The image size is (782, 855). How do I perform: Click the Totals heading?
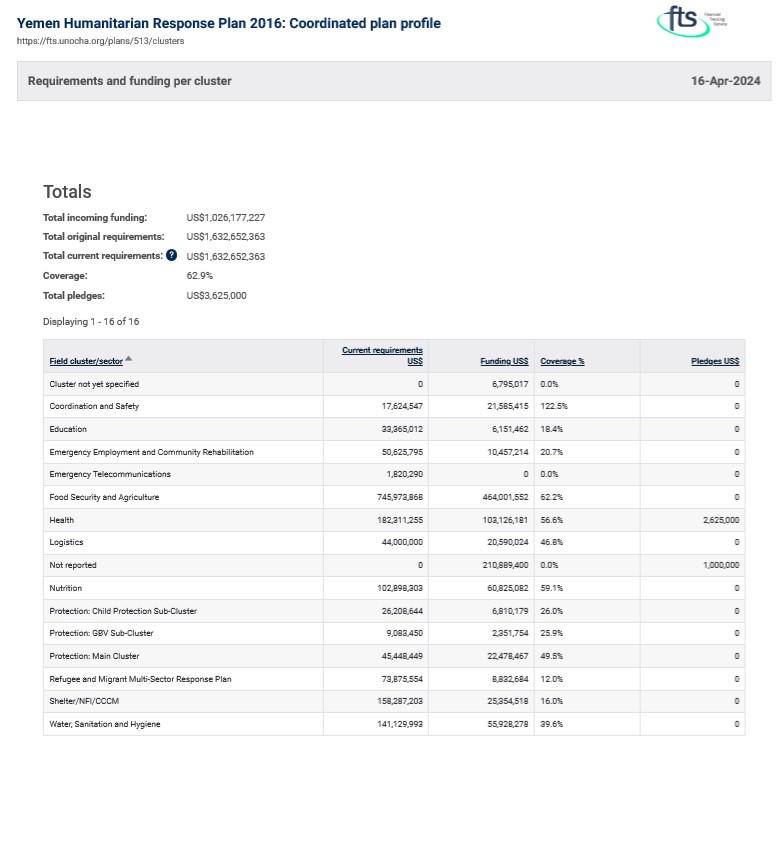(x=67, y=191)
